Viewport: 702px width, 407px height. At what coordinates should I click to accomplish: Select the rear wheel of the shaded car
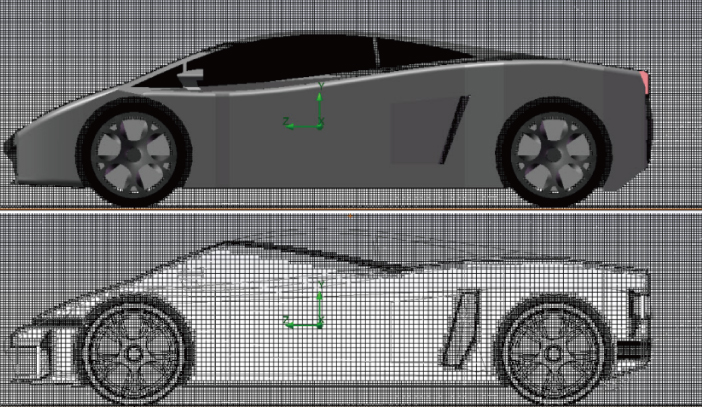pos(553,154)
